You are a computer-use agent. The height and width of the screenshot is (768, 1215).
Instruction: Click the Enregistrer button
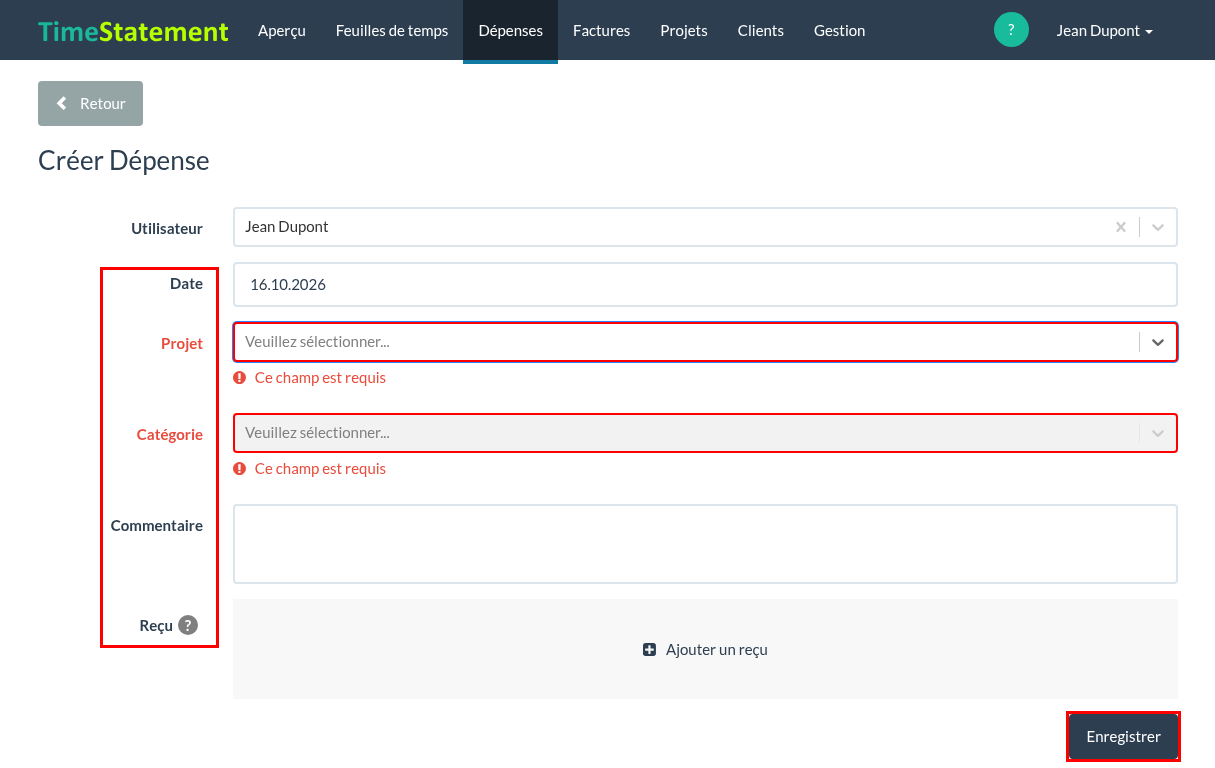point(1123,737)
